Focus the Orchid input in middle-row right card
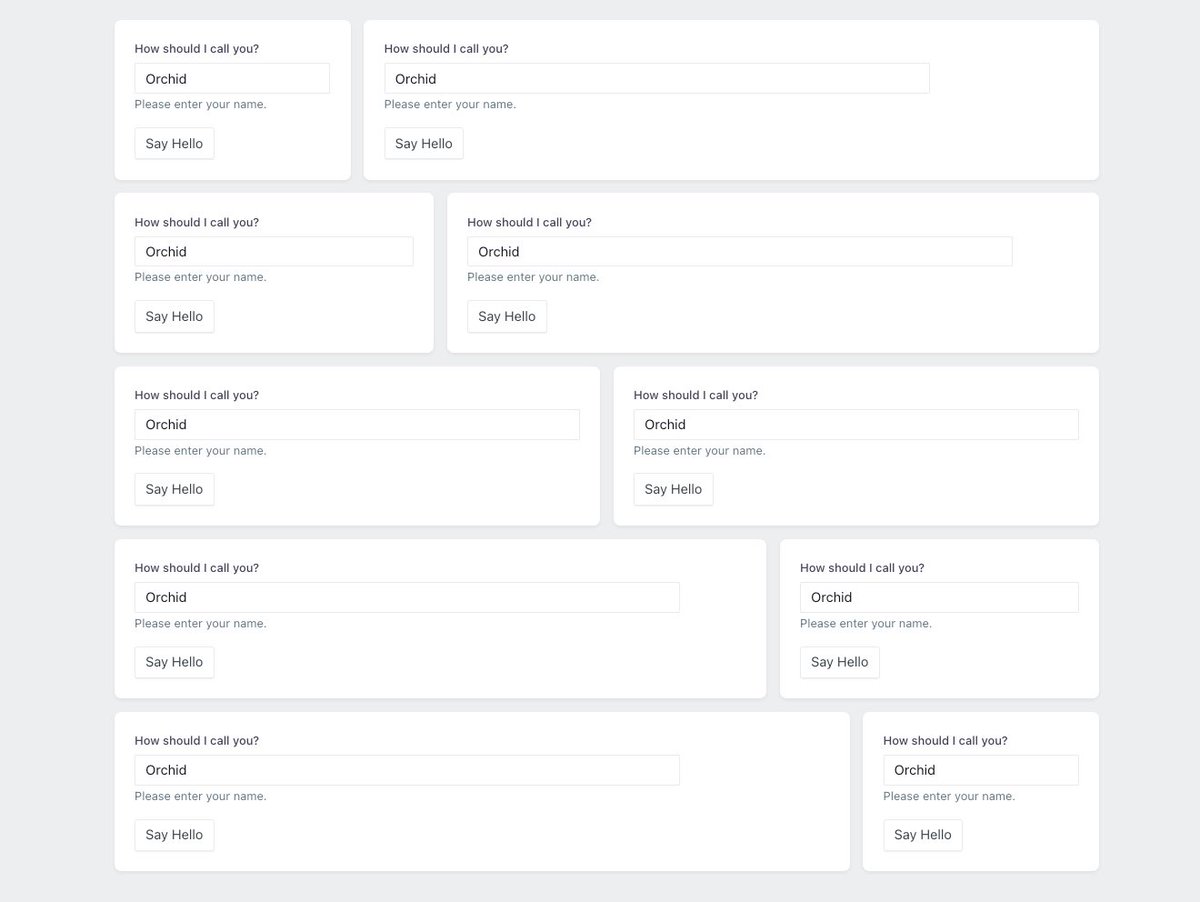Viewport: 1200px width, 902px height. click(x=856, y=424)
